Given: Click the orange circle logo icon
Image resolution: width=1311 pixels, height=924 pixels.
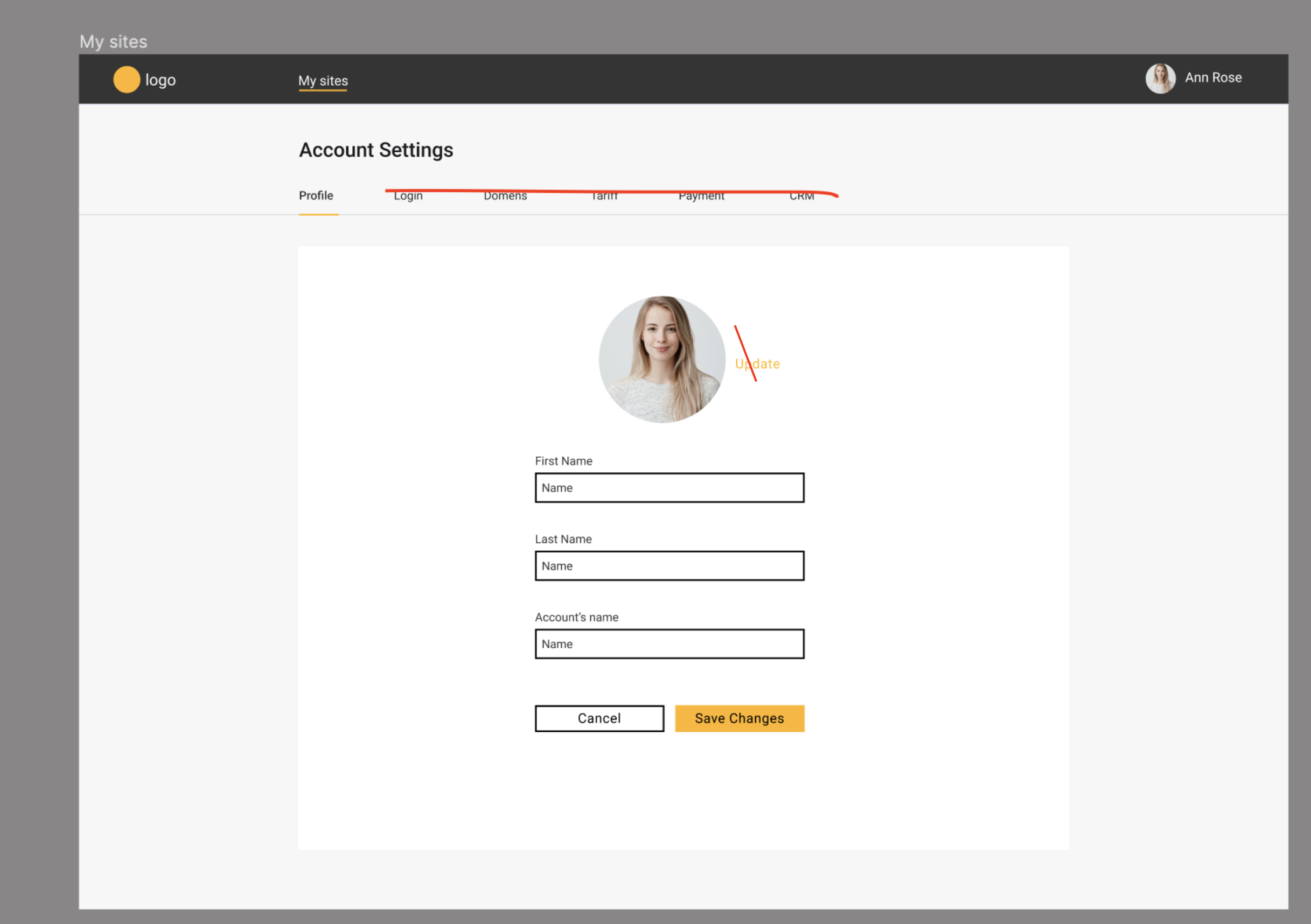Looking at the screenshot, I should [127, 79].
